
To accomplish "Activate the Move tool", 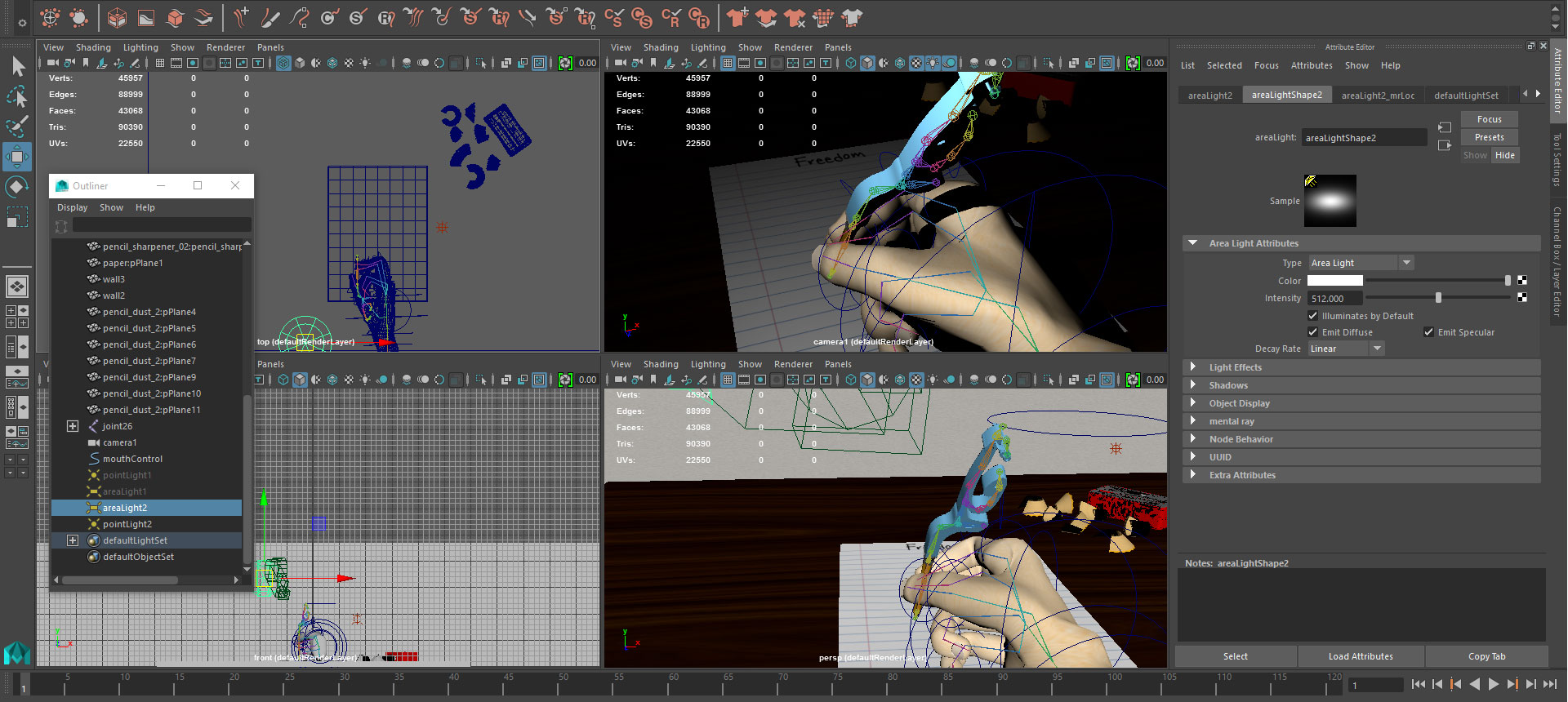I will pyautogui.click(x=17, y=156).
